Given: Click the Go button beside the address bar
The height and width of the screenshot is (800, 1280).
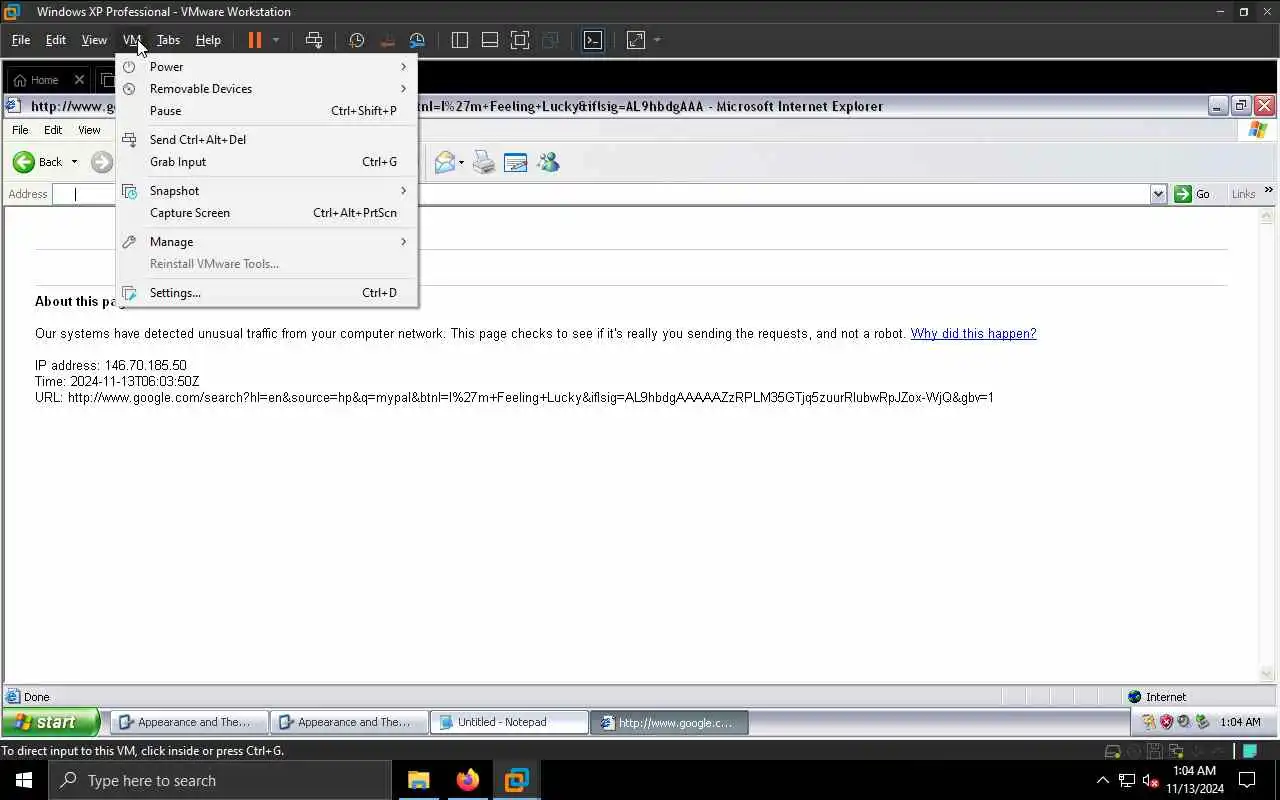Looking at the screenshot, I should [1192, 194].
